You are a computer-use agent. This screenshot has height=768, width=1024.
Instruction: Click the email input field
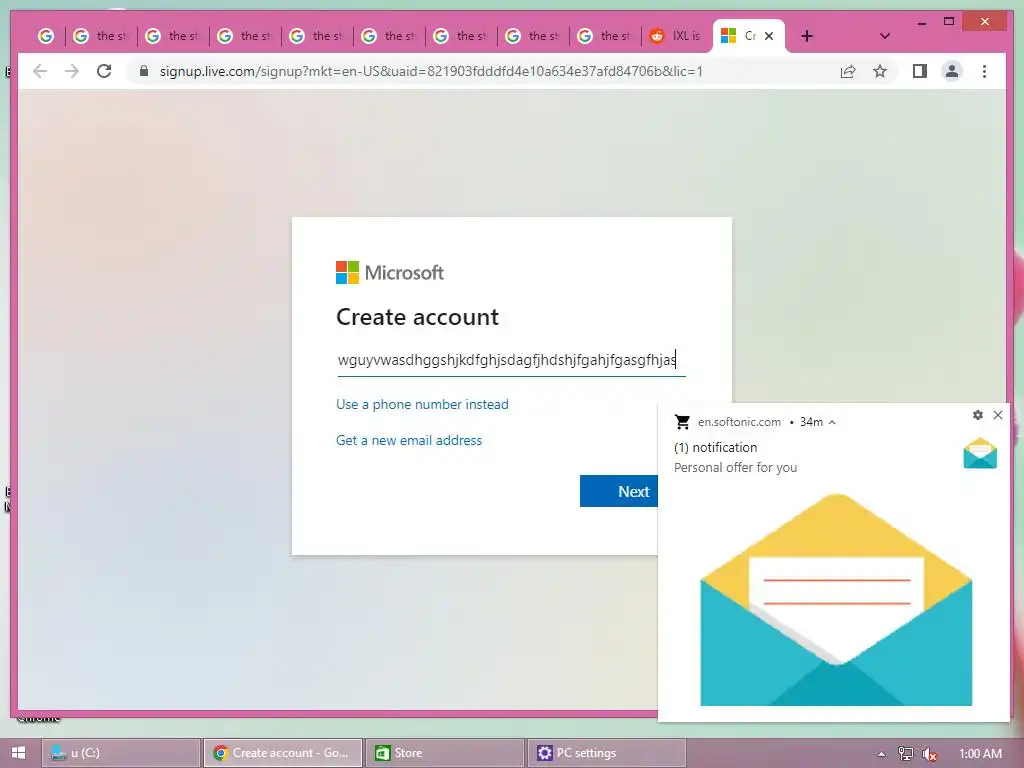tap(511, 360)
